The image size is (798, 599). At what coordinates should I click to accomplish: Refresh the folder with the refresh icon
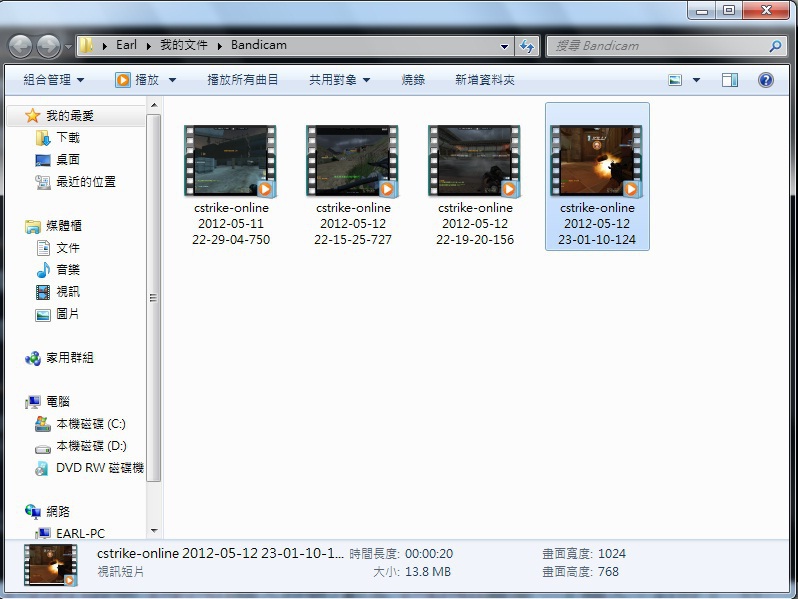[x=527, y=46]
